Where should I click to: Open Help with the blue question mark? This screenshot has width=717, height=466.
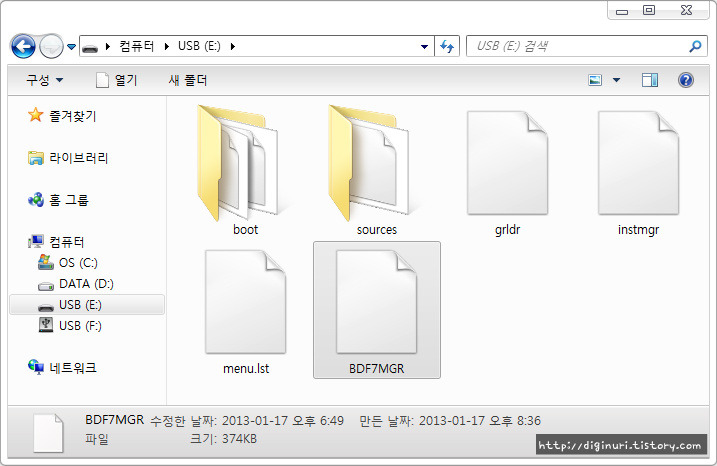point(685,80)
